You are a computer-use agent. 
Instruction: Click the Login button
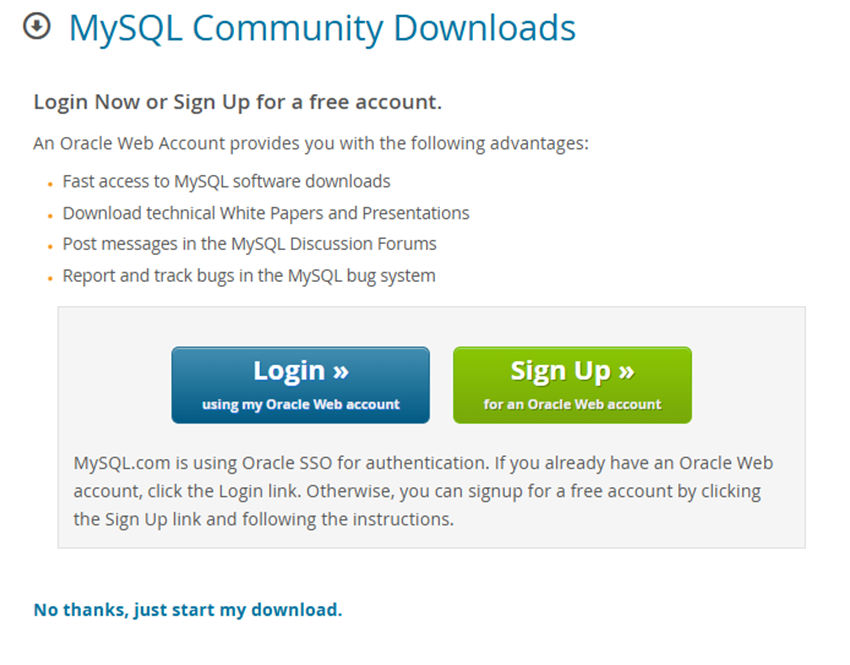tap(300, 384)
